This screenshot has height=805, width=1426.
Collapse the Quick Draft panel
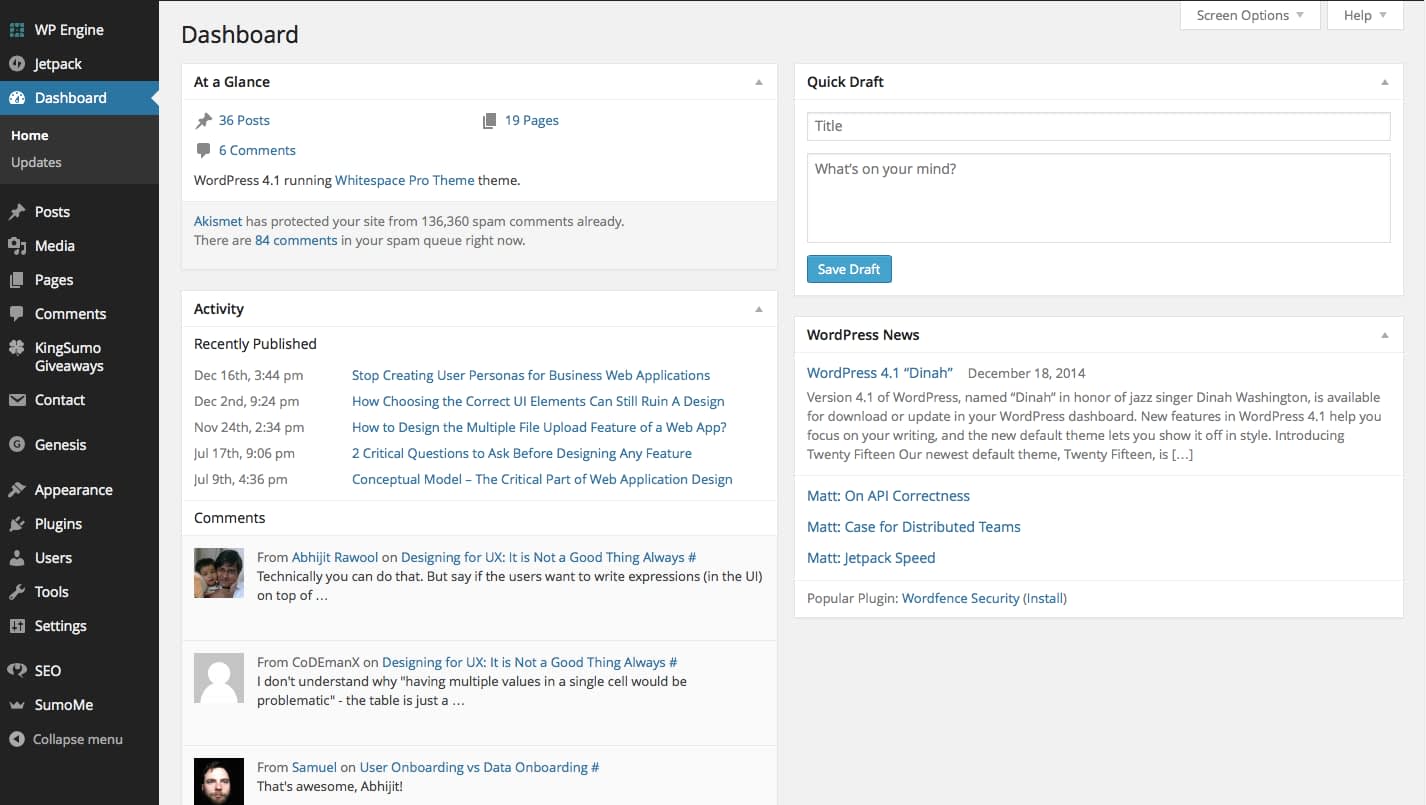[1385, 82]
